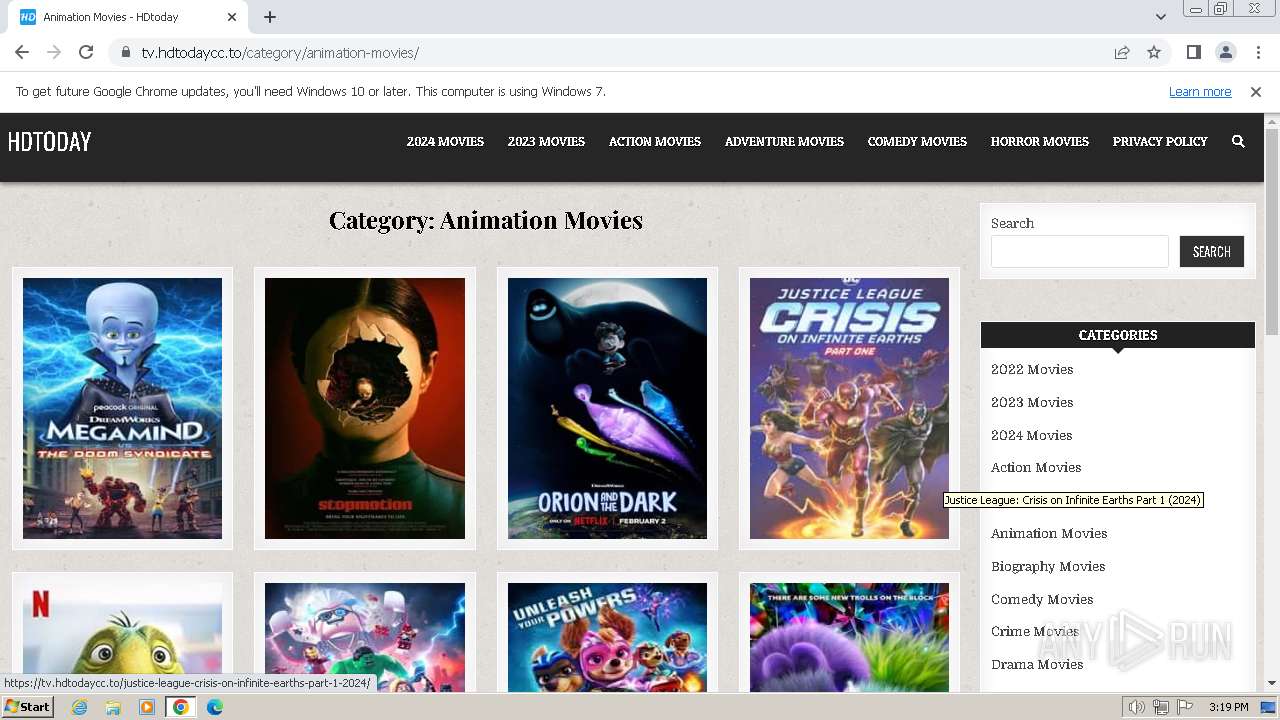Screen dimensions: 1280x720
Task: View site security lock info
Action: 125,52
